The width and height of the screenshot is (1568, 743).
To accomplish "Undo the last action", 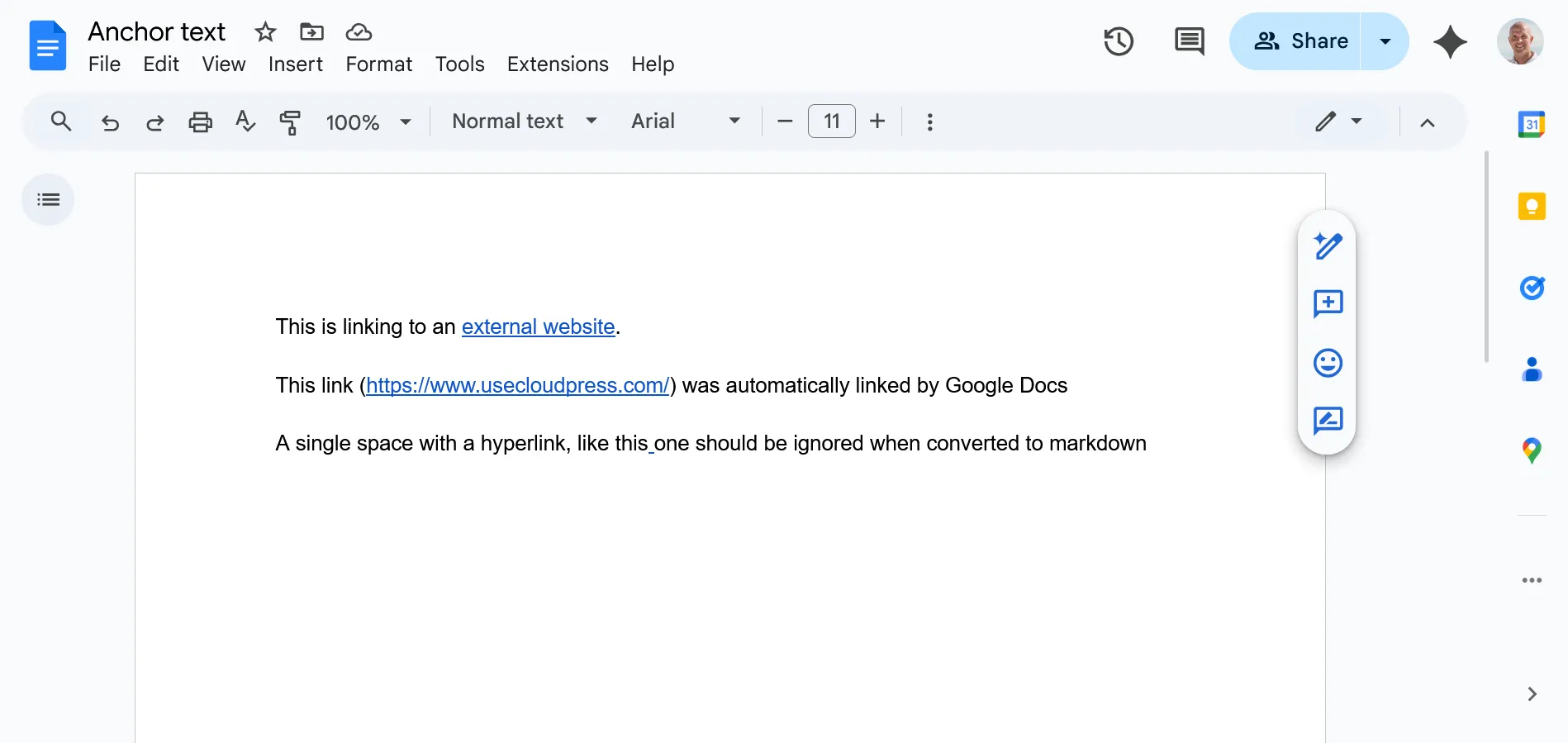I will [110, 122].
